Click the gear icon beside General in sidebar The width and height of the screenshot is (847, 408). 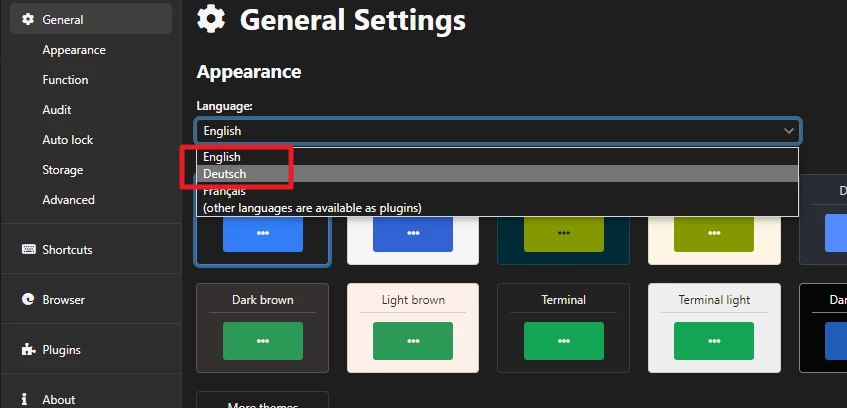pos(28,19)
